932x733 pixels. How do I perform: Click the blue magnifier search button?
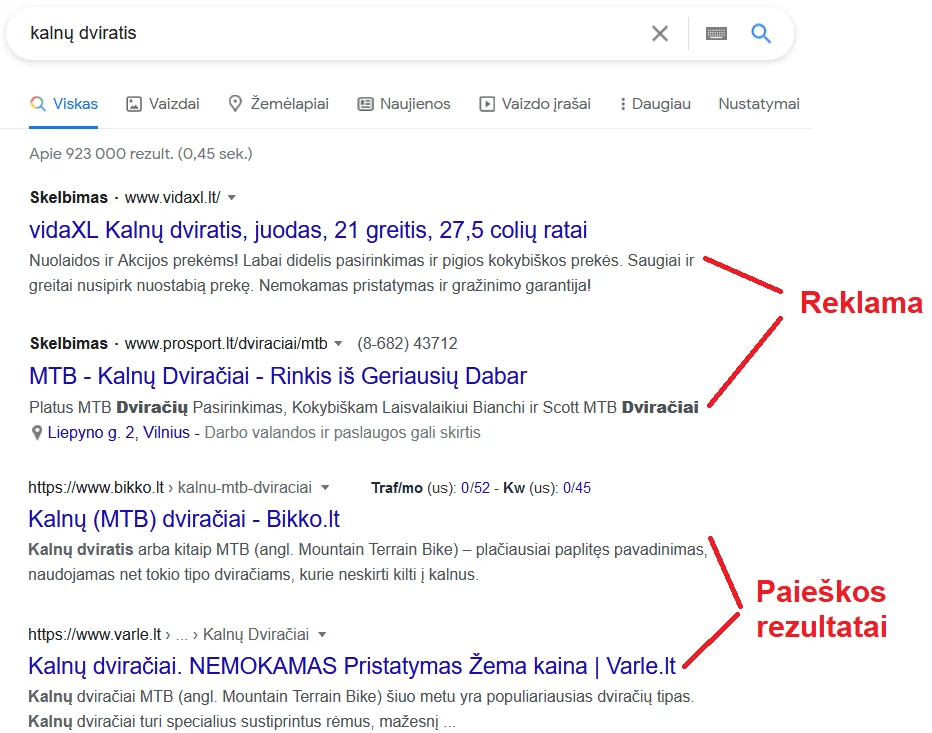point(761,33)
